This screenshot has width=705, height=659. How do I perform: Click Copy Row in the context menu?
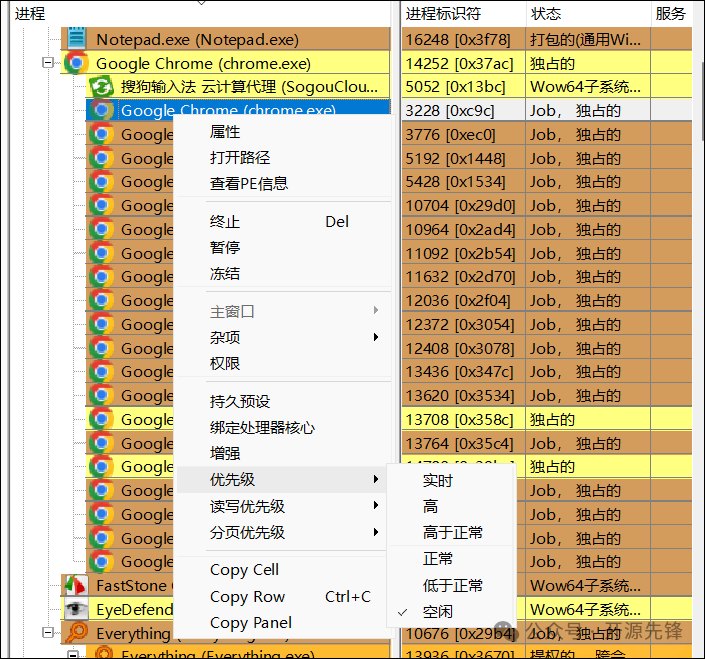click(x=247, y=596)
